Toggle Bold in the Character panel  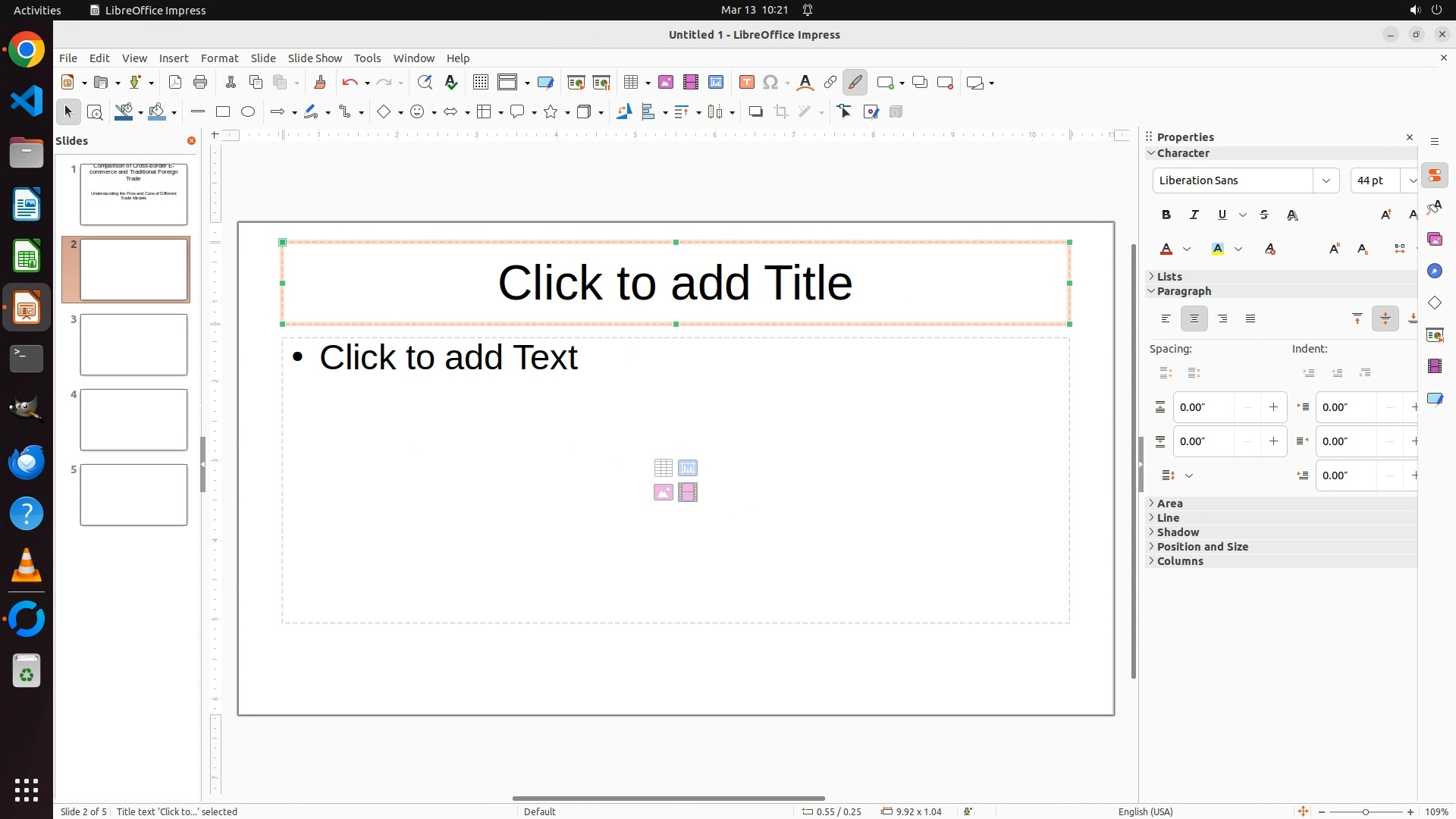(1166, 215)
